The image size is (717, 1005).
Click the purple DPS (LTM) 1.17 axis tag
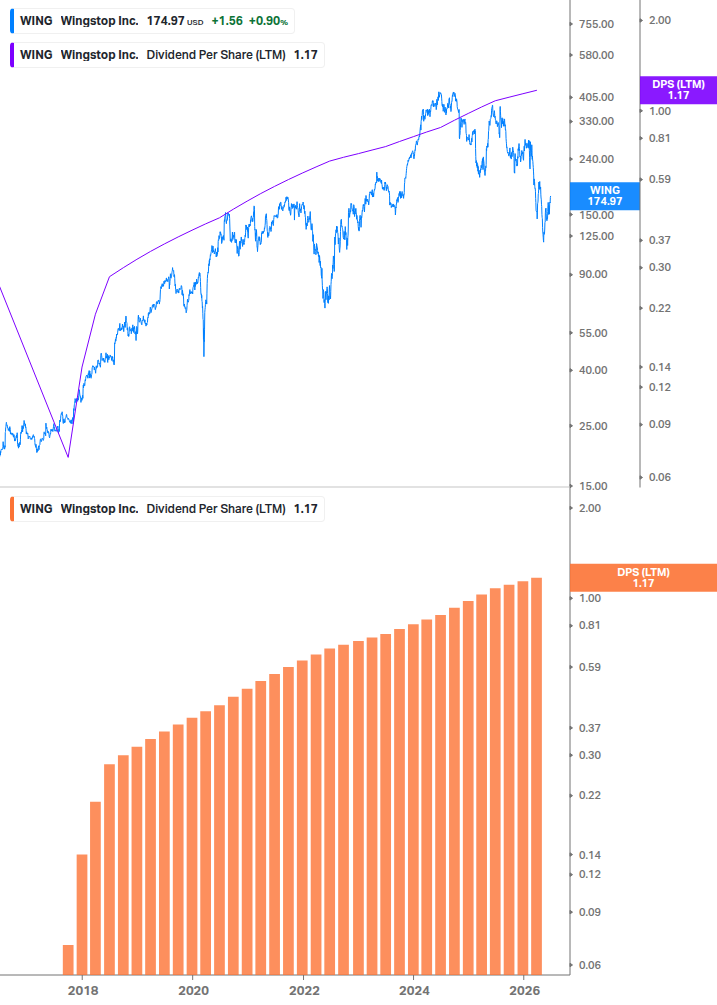678,90
